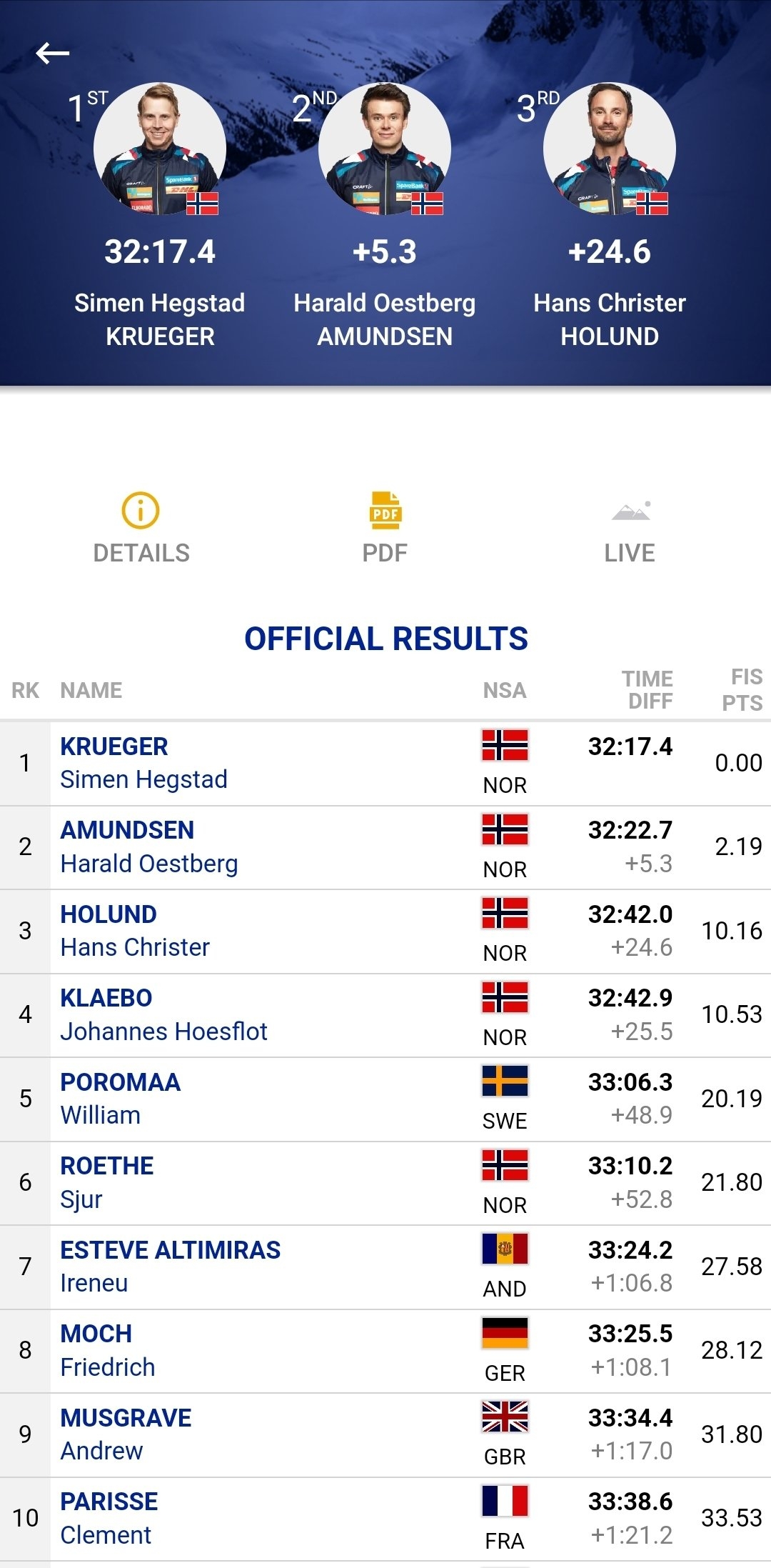Tap the back arrow icon
Viewport: 771px width, 1568px height.
pos(52,53)
